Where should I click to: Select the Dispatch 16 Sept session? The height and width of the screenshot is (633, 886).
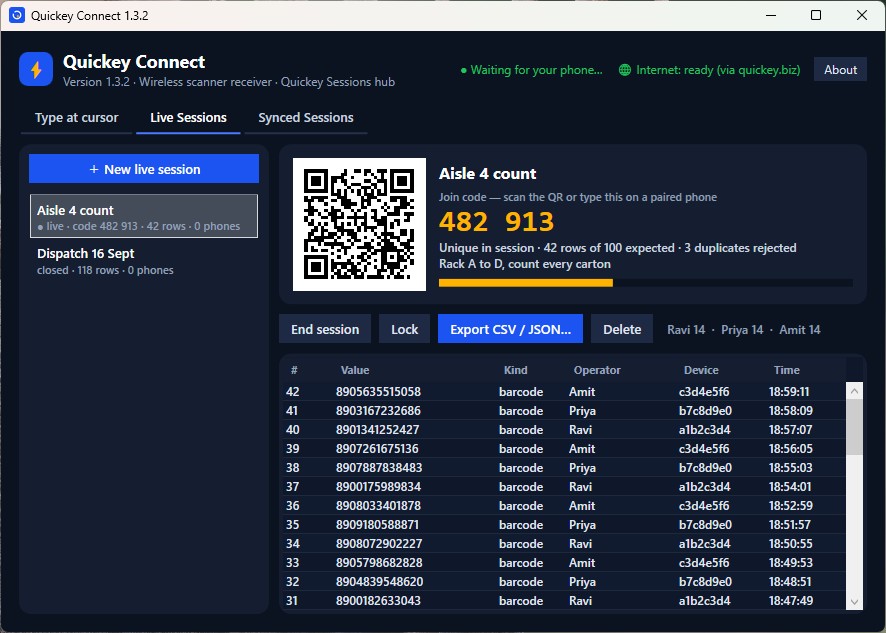point(144,261)
